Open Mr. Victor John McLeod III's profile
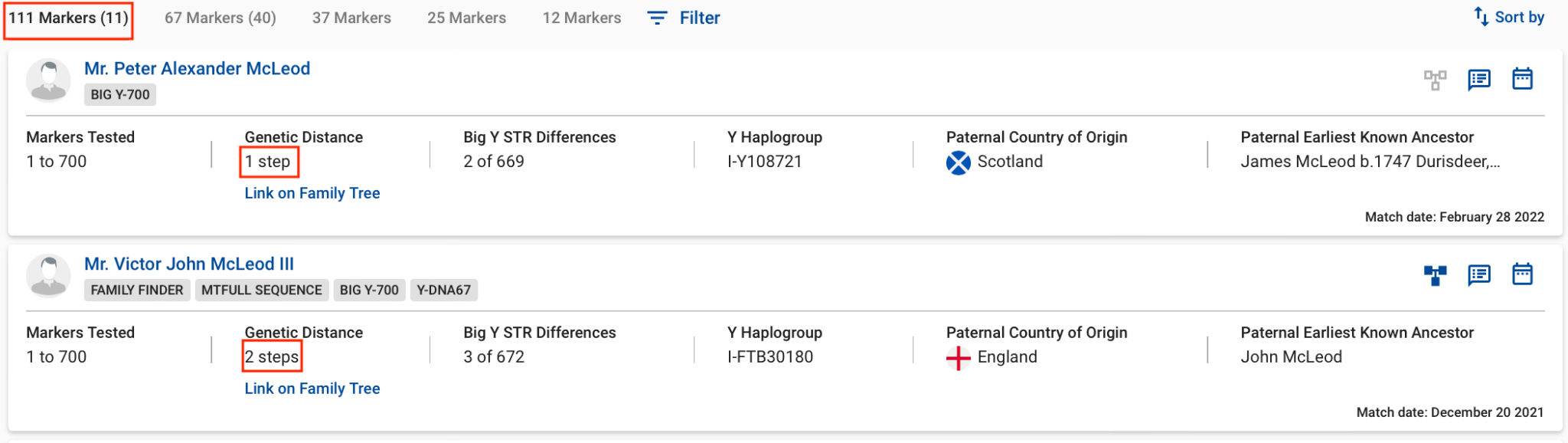The width and height of the screenshot is (1568, 443). point(188,264)
